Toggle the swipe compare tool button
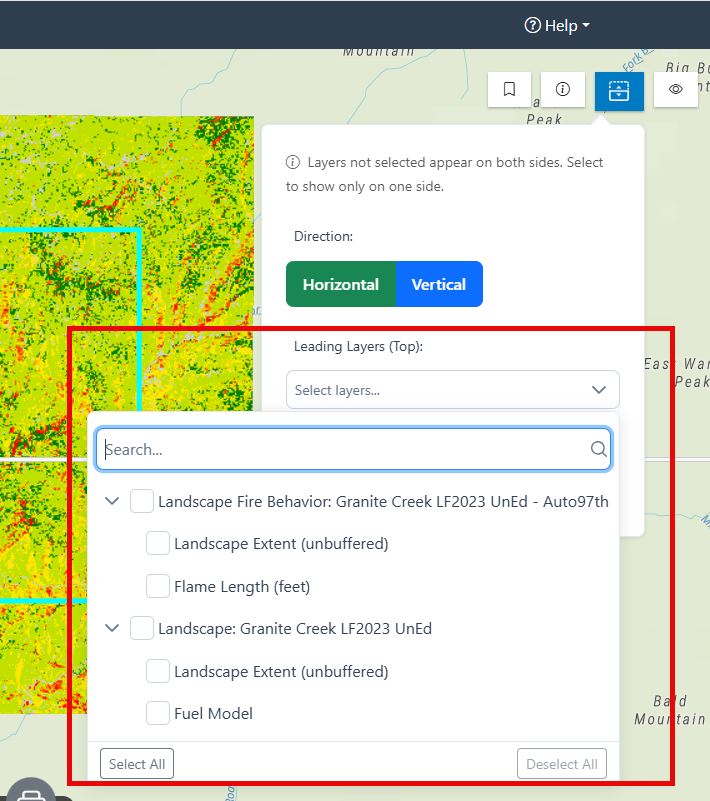The height and width of the screenshot is (801, 710). click(619, 91)
